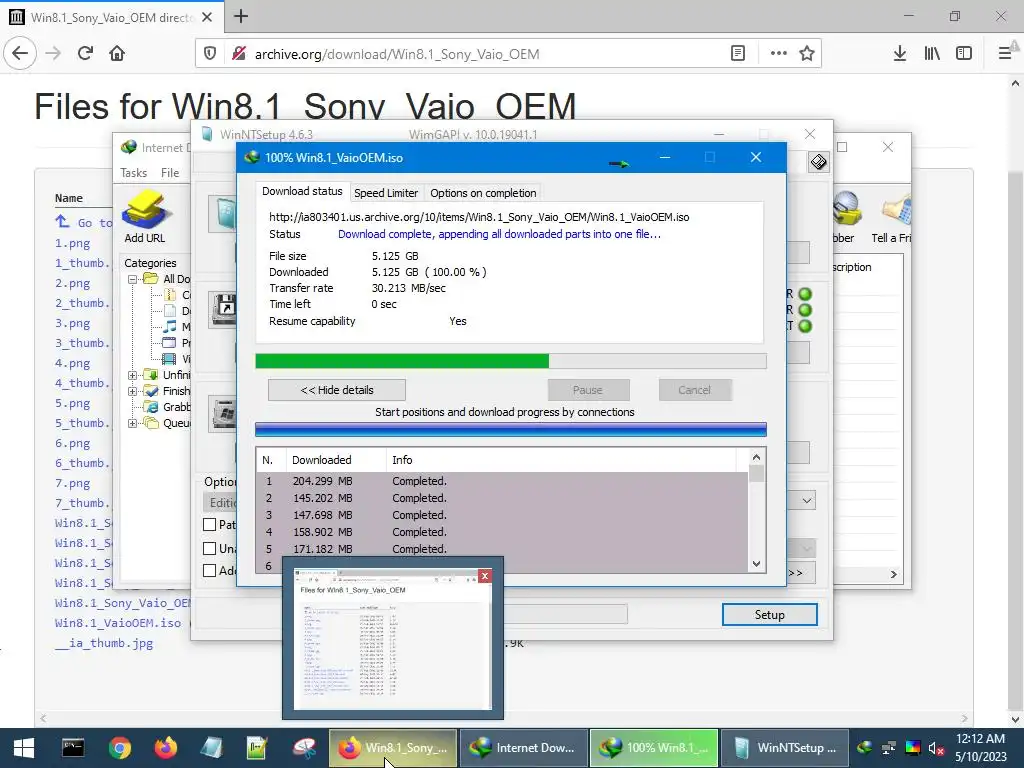The height and width of the screenshot is (768, 1024).
Task: Switch to Options on completion tab
Action: [483, 193]
